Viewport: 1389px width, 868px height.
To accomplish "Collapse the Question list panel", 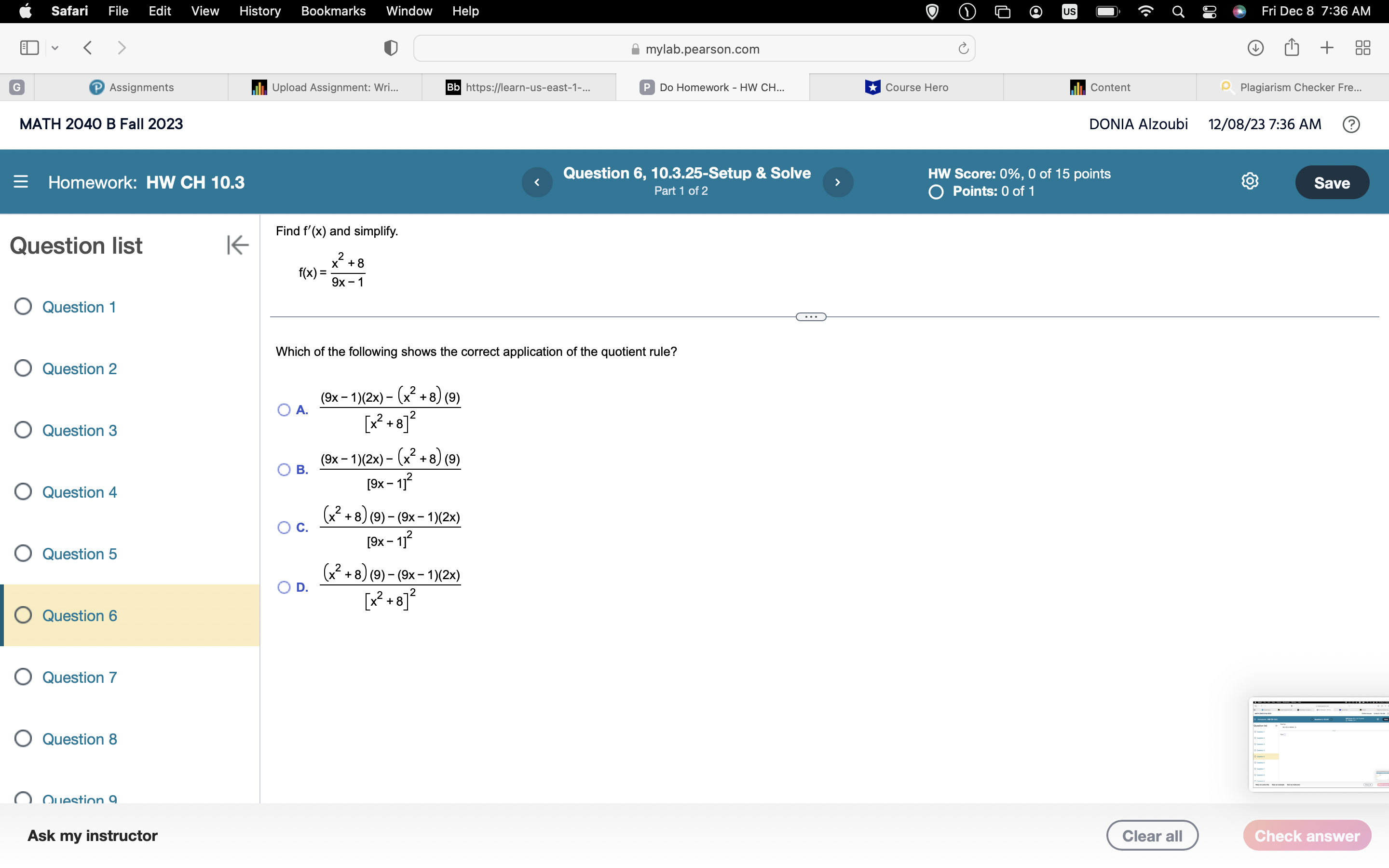I will [x=237, y=245].
